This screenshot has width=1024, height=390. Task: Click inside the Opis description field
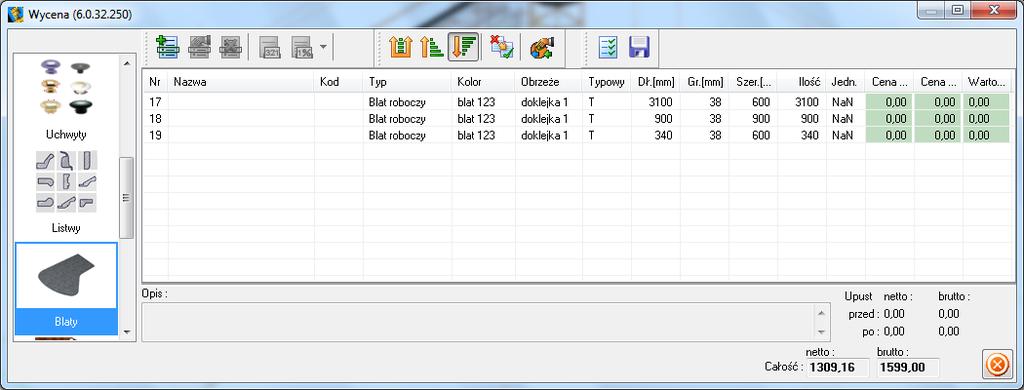479,321
